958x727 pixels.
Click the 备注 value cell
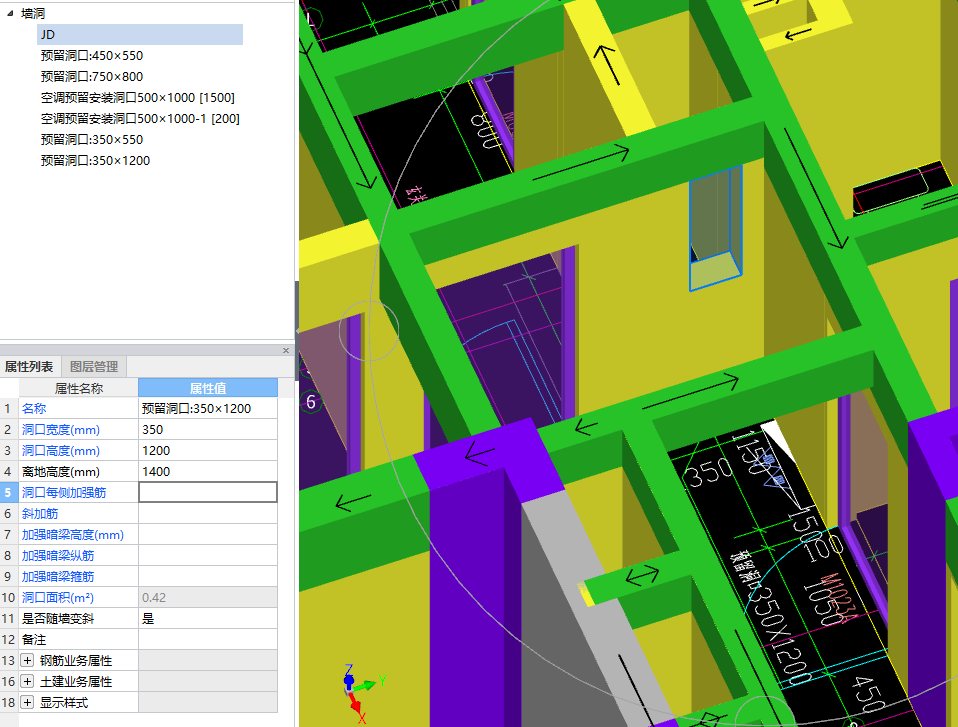pyautogui.click(x=208, y=640)
